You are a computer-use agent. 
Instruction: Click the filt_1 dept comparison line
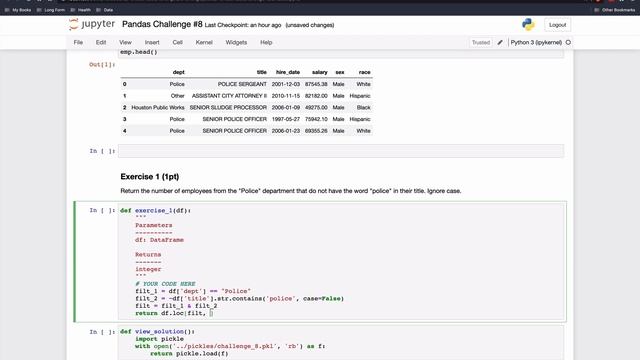click(193, 291)
